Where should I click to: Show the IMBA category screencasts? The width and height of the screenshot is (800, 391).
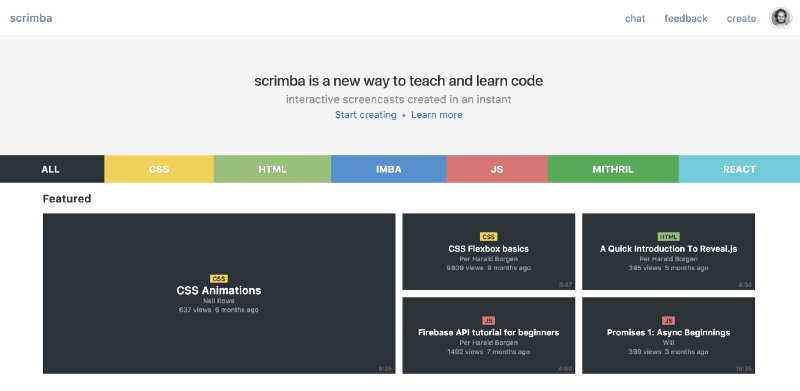(x=389, y=169)
